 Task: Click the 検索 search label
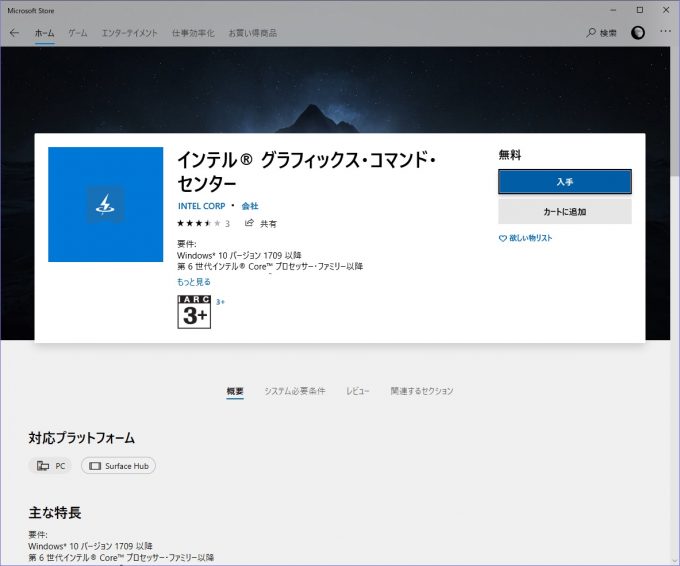[608, 33]
